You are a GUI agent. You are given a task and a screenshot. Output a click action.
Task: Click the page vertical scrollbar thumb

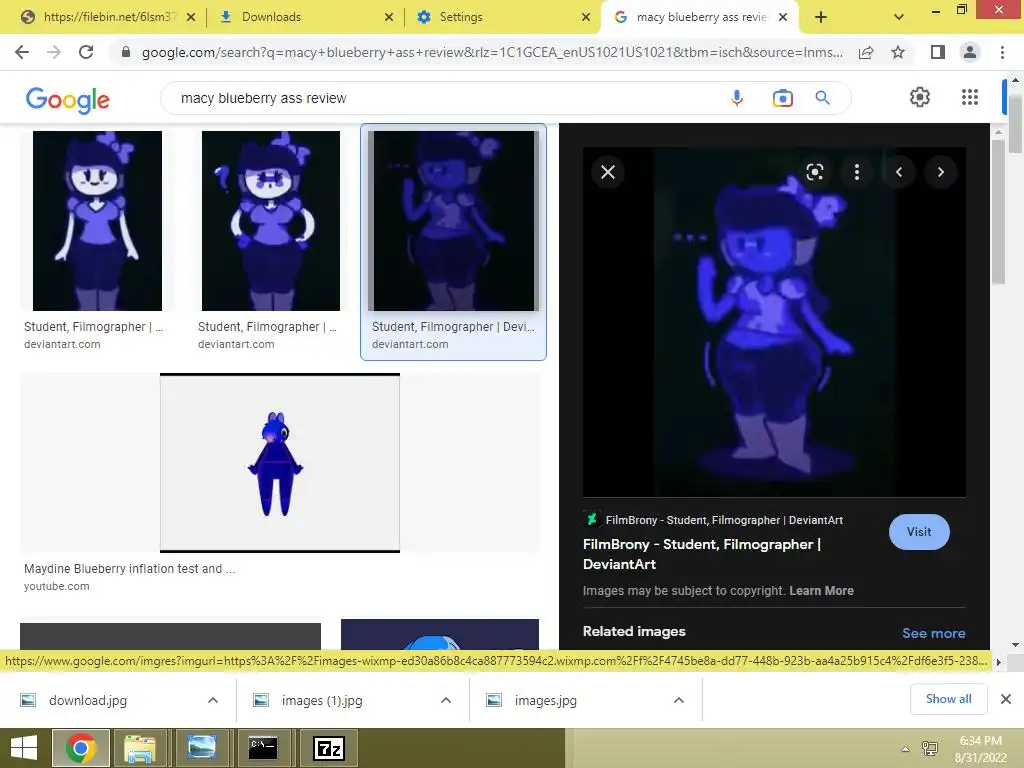tap(1015, 124)
